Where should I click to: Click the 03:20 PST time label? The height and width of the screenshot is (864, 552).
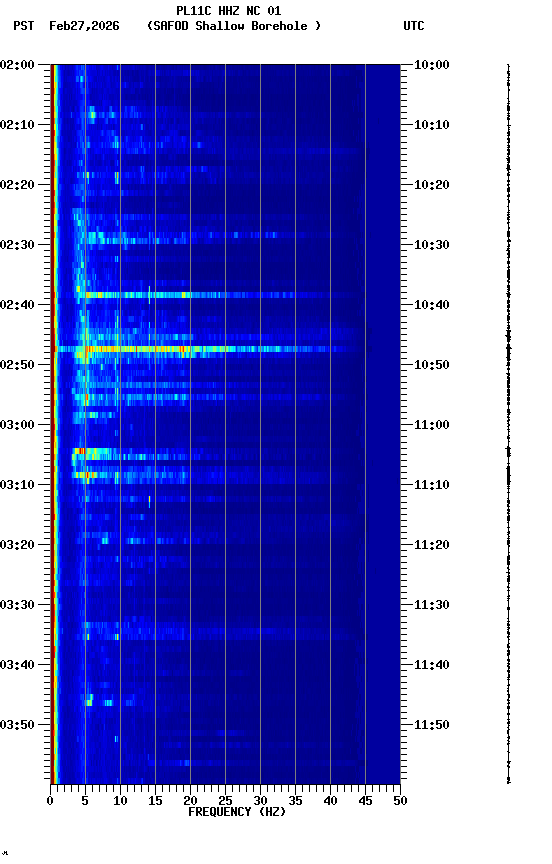click(x=17, y=545)
